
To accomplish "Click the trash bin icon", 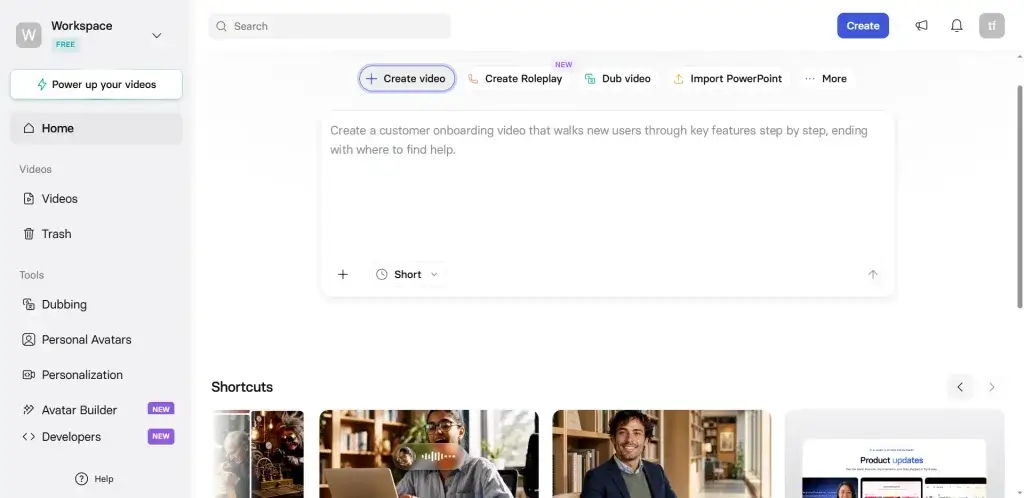I will (x=29, y=234).
